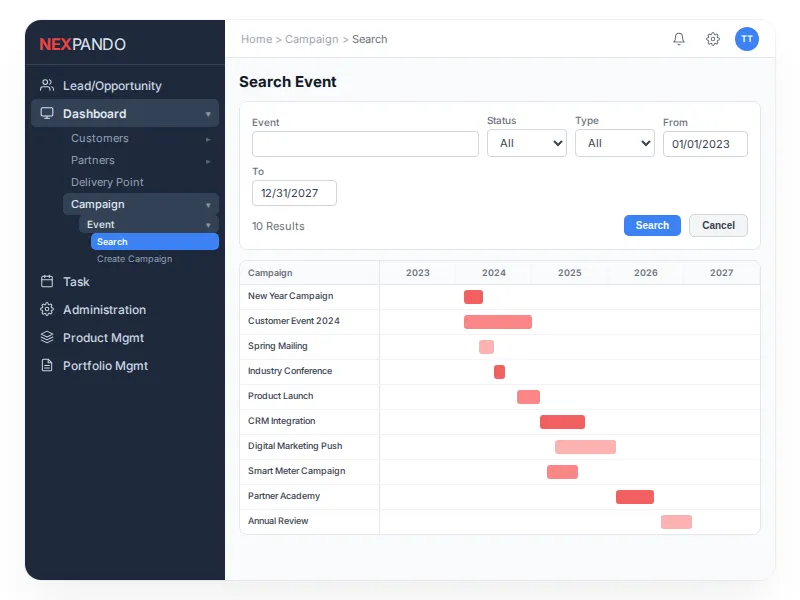Click the Product Launch row label
800x600 pixels.
281,396
